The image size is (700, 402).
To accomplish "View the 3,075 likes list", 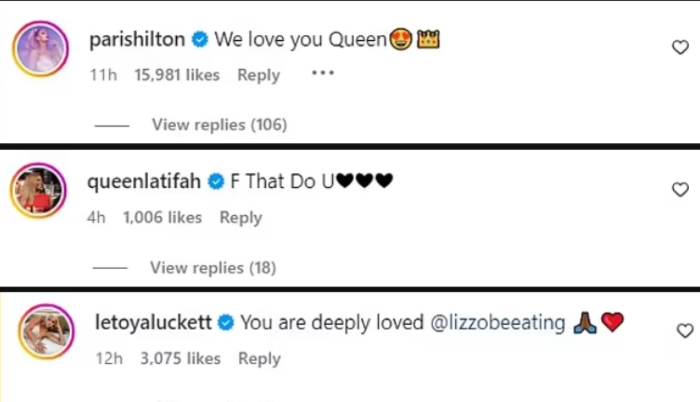I will point(176,358).
